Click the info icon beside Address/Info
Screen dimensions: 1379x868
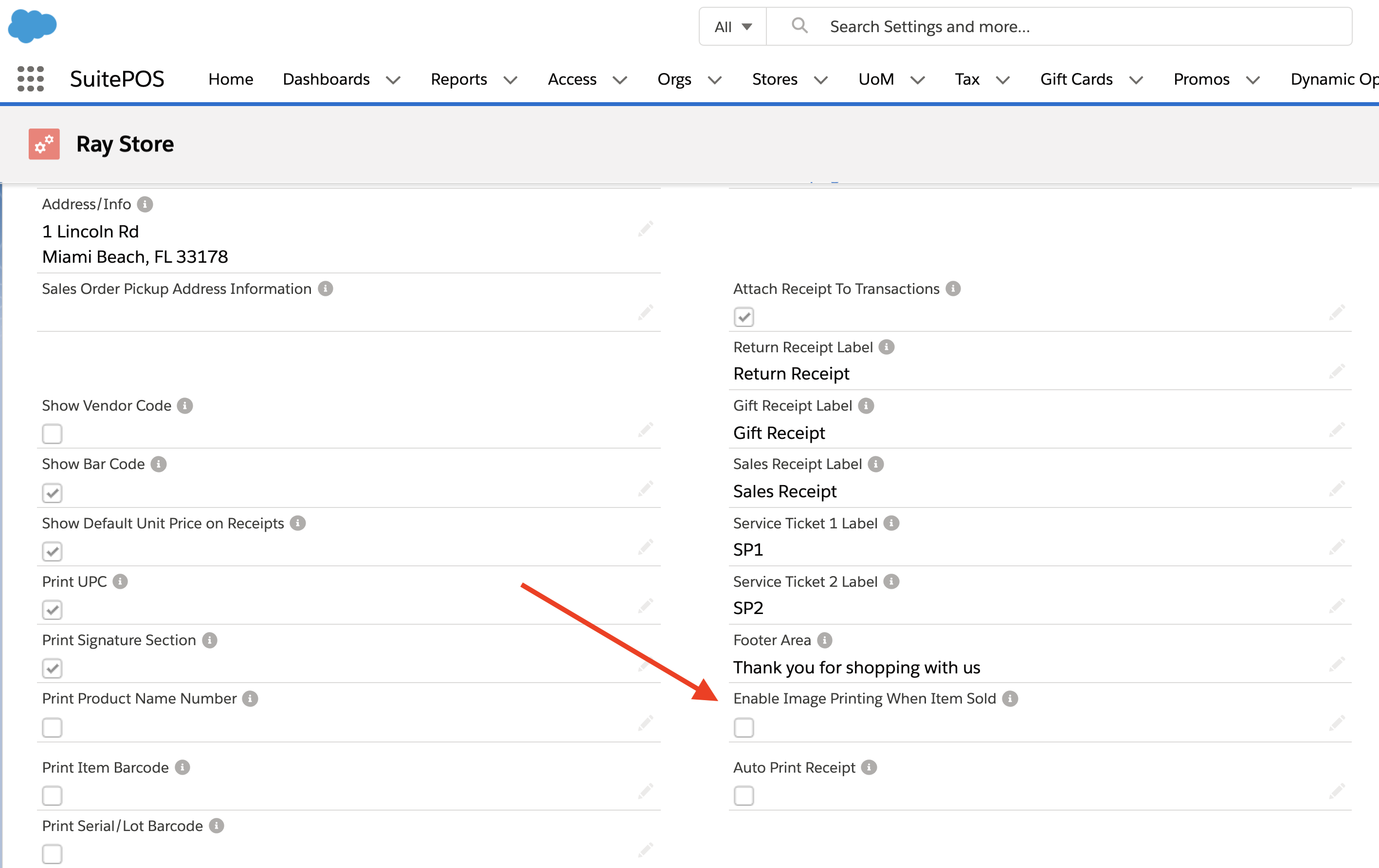tap(145, 204)
